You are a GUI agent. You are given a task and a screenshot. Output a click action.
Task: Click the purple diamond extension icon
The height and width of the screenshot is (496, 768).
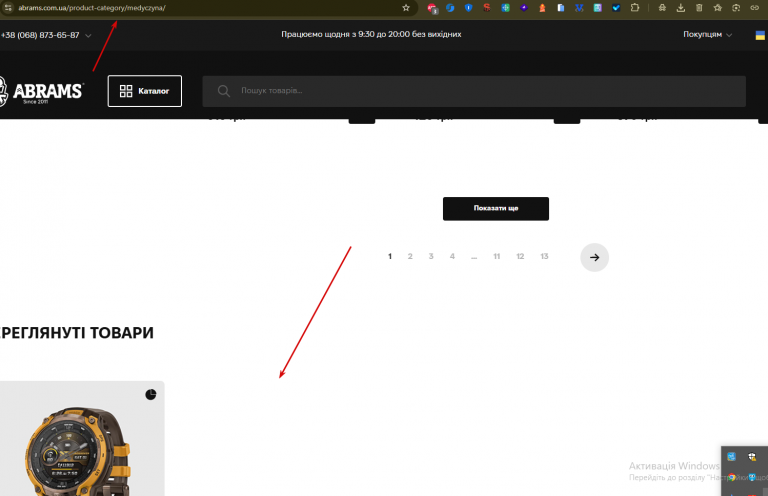click(x=524, y=8)
